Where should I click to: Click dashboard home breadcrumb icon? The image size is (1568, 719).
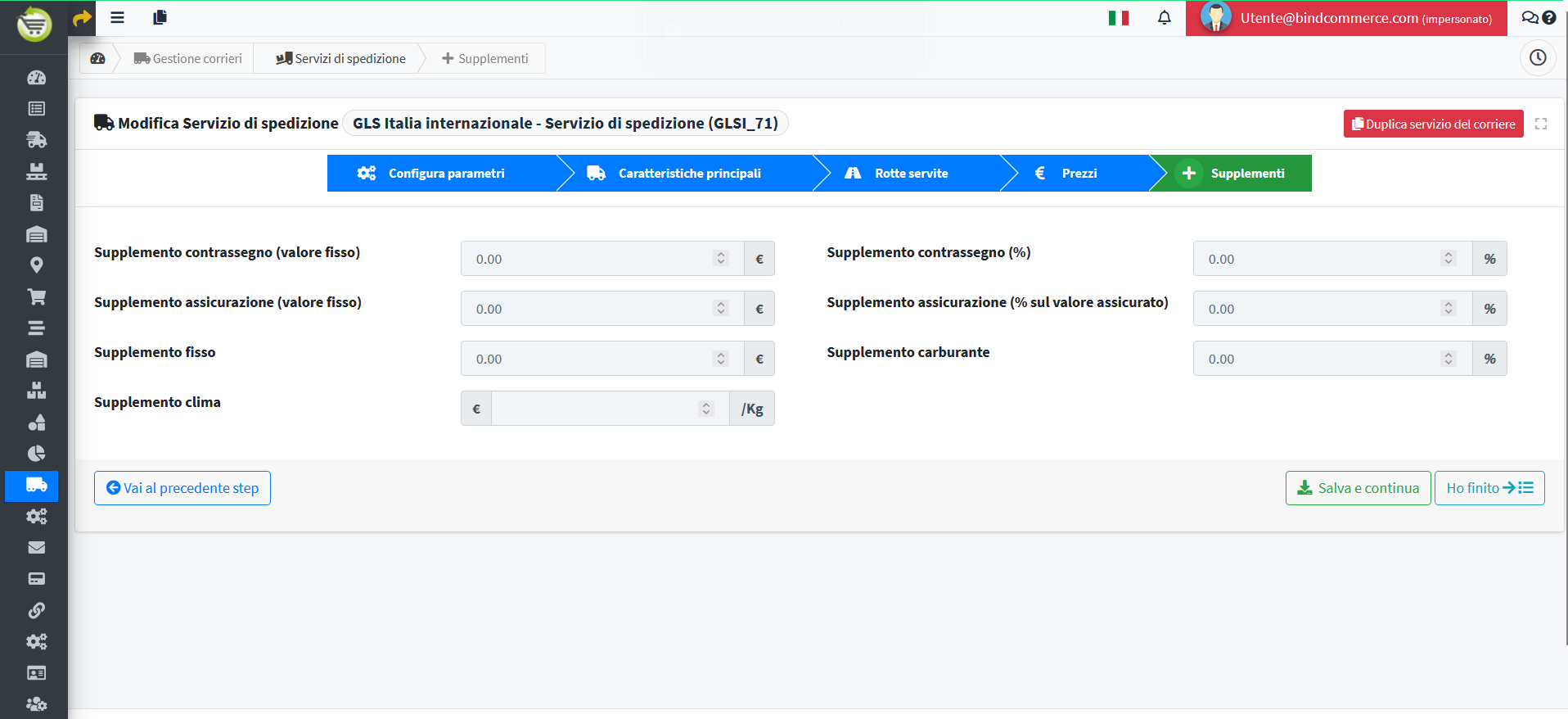(x=98, y=58)
